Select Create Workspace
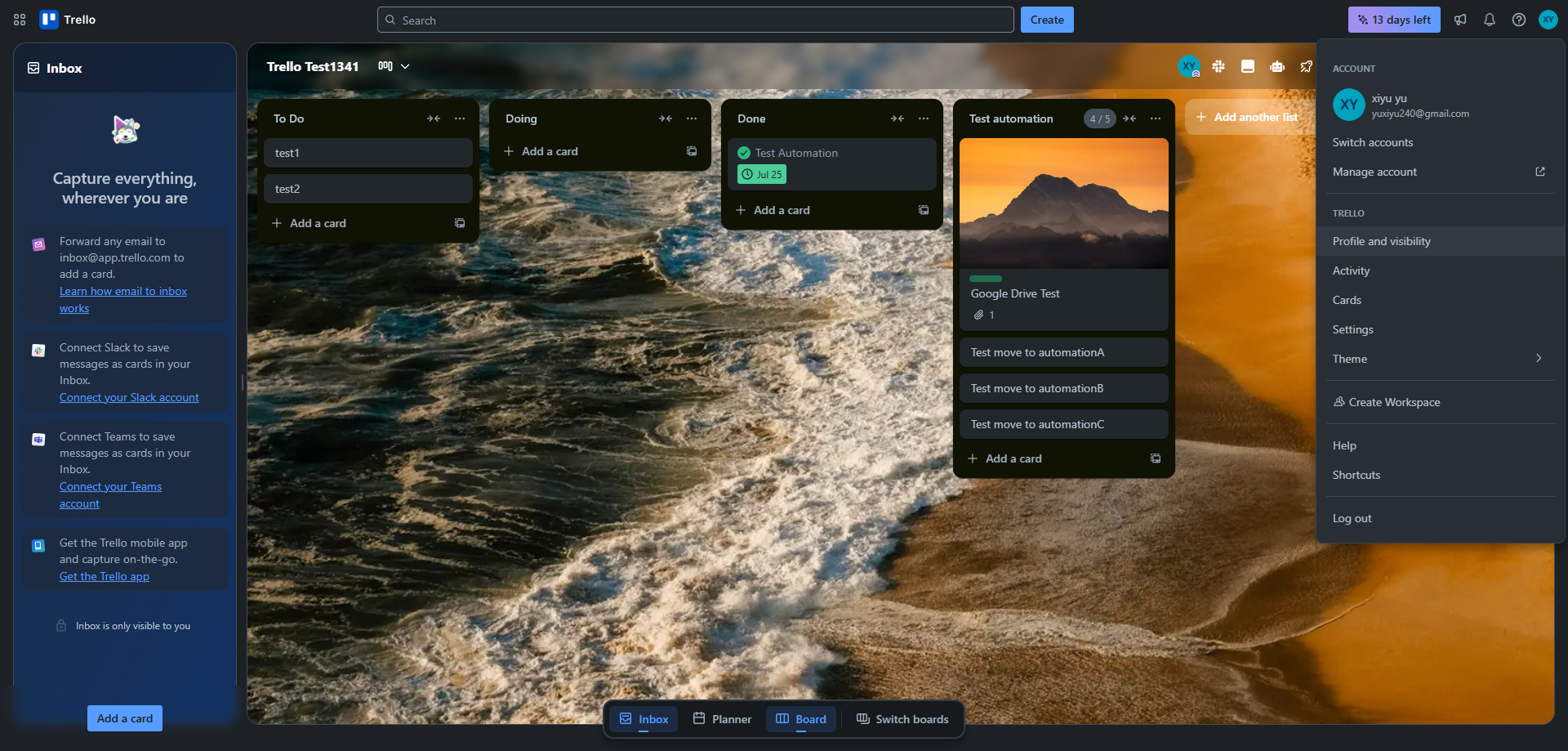This screenshot has height=751, width=1568. pos(1441,402)
